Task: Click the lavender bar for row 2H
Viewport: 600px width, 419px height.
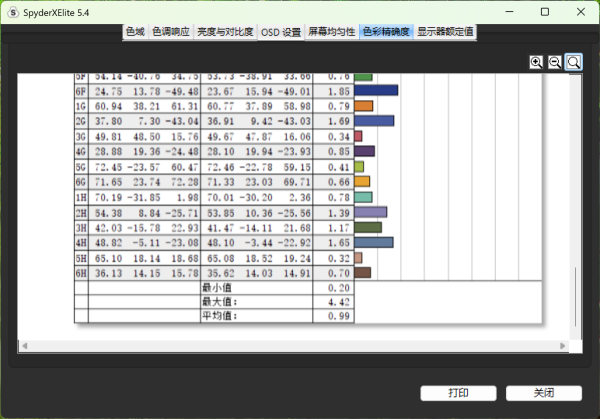Action: (370, 212)
